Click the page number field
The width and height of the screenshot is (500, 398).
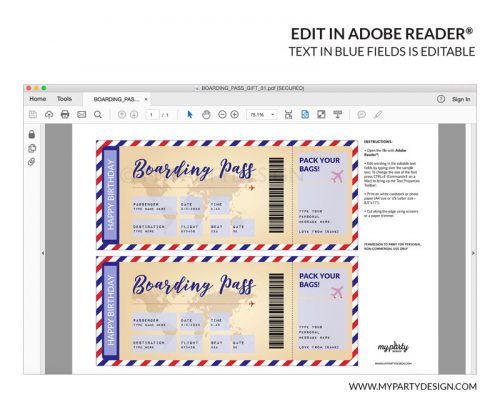tap(152, 115)
